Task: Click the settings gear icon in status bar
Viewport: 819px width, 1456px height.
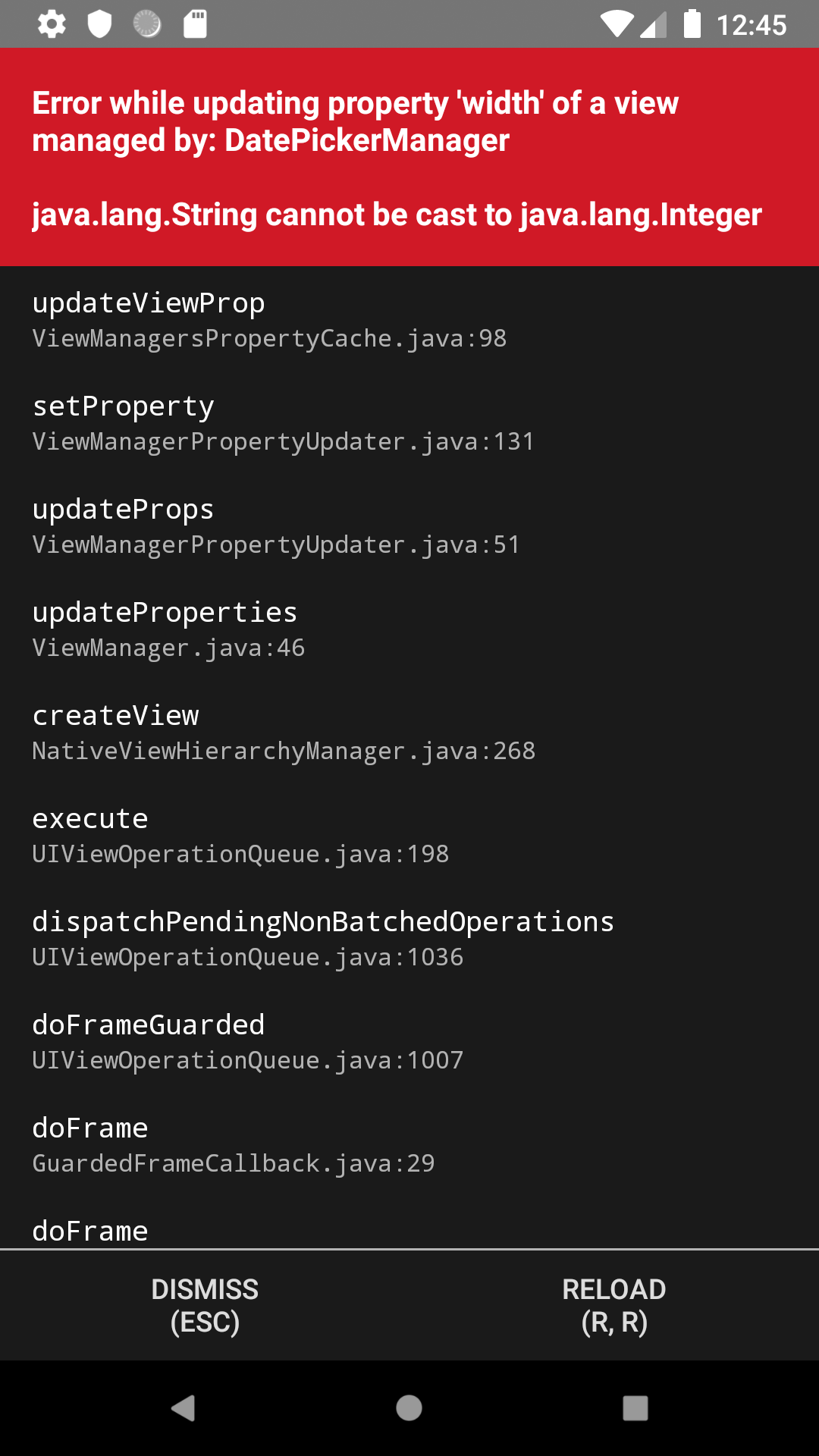Action: pos(51,25)
